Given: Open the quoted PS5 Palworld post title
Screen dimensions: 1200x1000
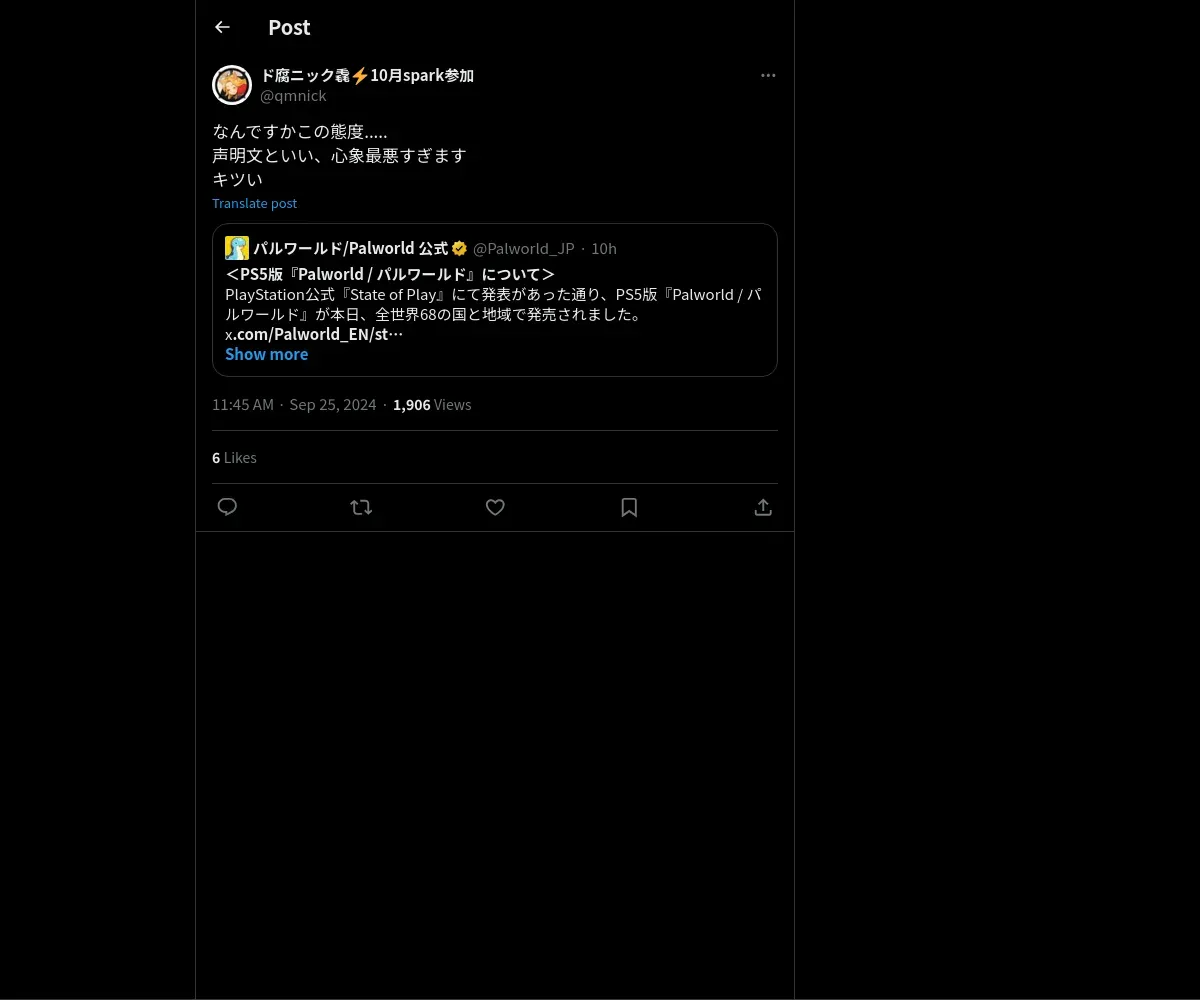Looking at the screenshot, I should click(x=390, y=274).
